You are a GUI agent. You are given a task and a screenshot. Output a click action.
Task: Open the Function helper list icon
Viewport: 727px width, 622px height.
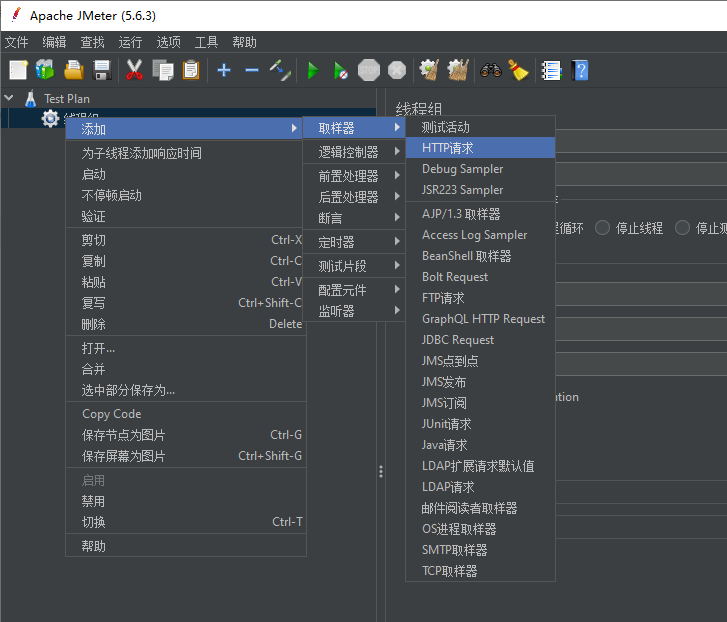tap(551, 70)
